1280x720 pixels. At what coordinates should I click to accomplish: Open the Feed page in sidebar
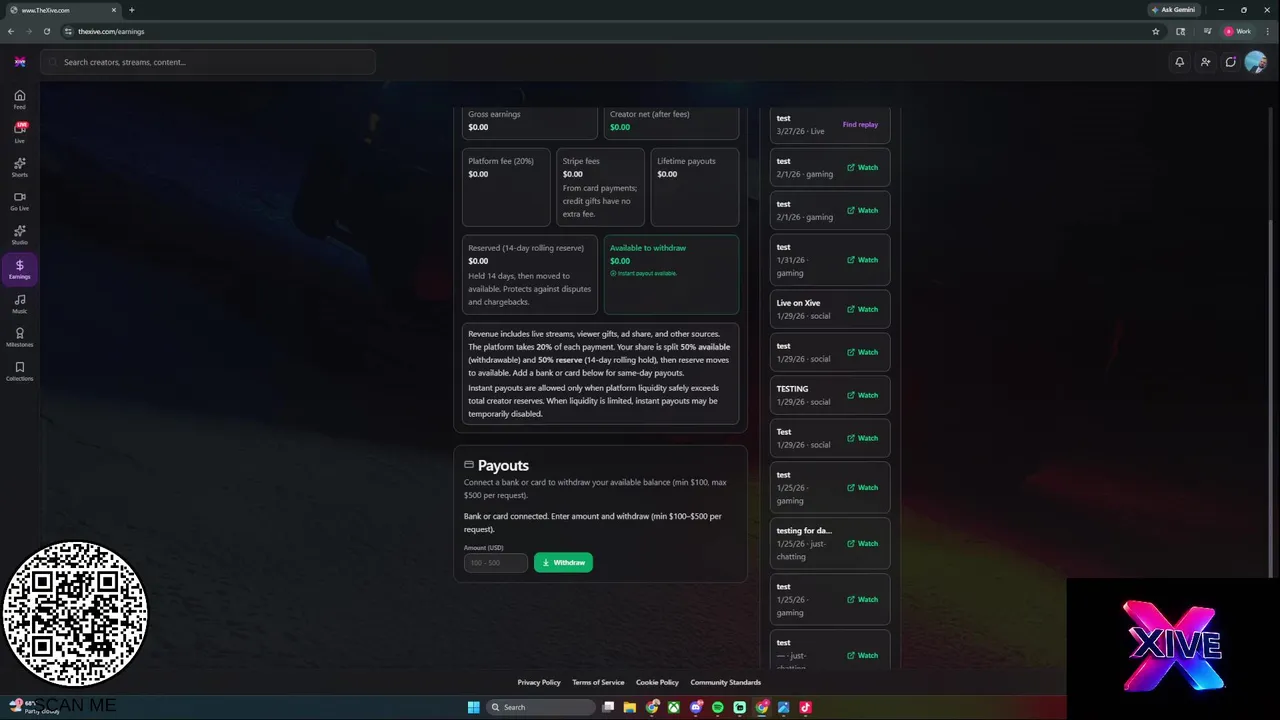[19, 99]
